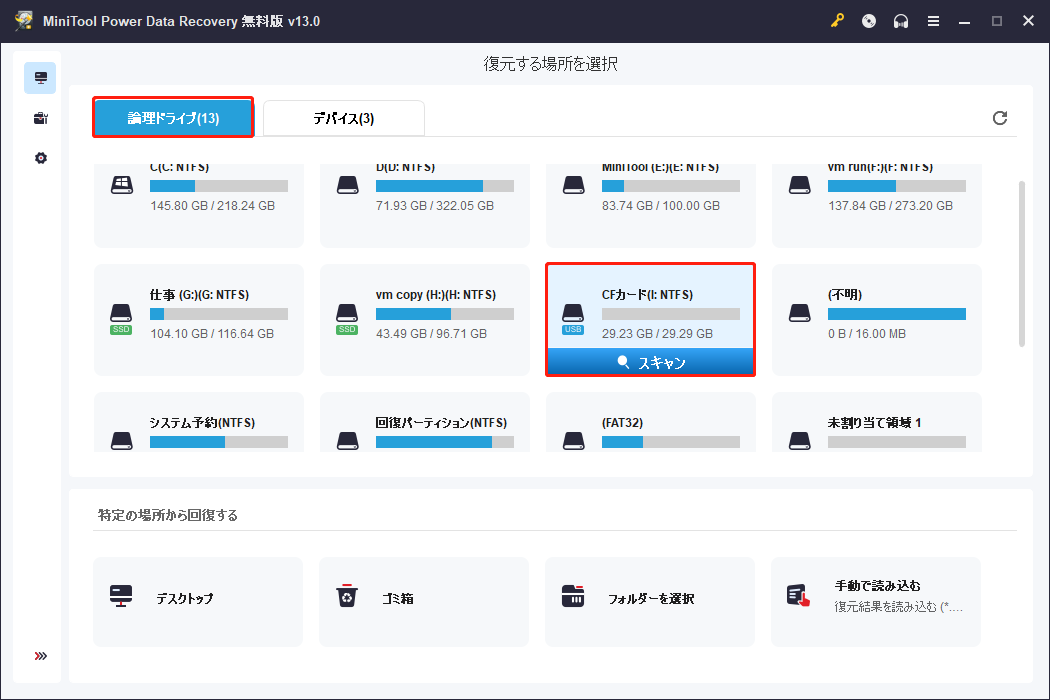Image resolution: width=1050 pixels, height=700 pixels.
Task: Click 83.74 GB / 100.00 GB text
Action: (x=661, y=206)
